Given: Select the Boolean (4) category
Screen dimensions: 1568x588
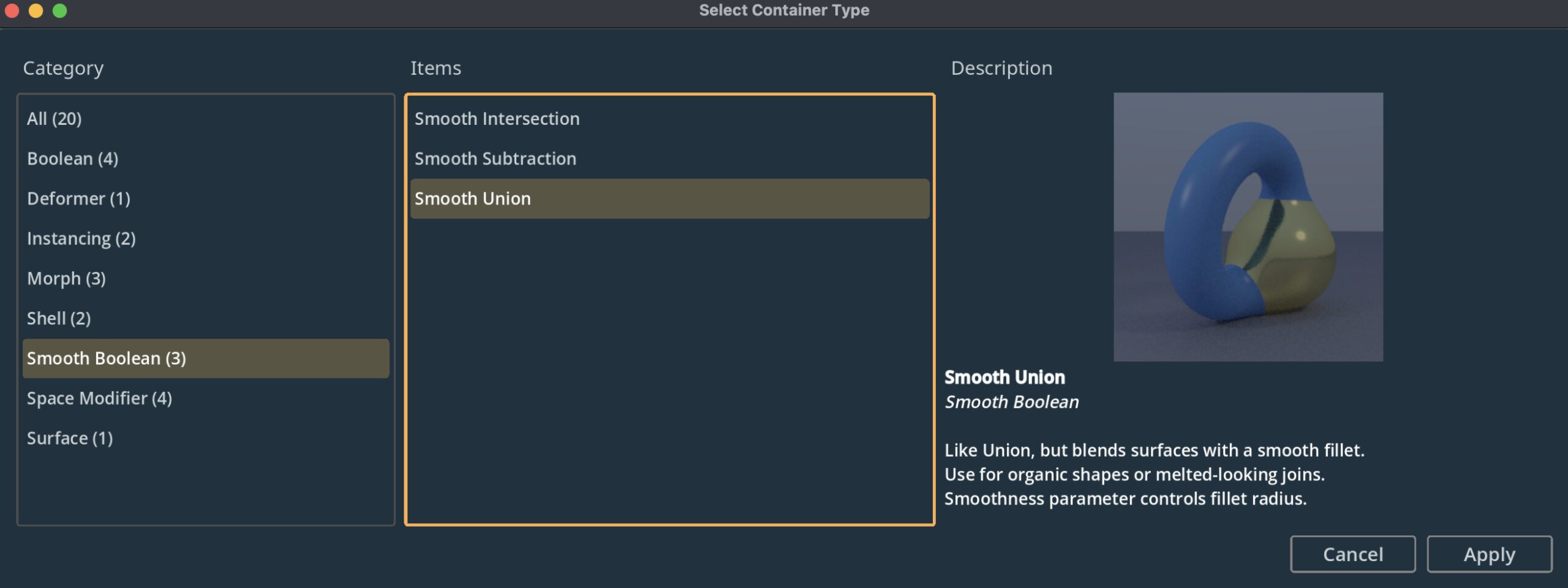Looking at the screenshot, I should pyautogui.click(x=206, y=159).
